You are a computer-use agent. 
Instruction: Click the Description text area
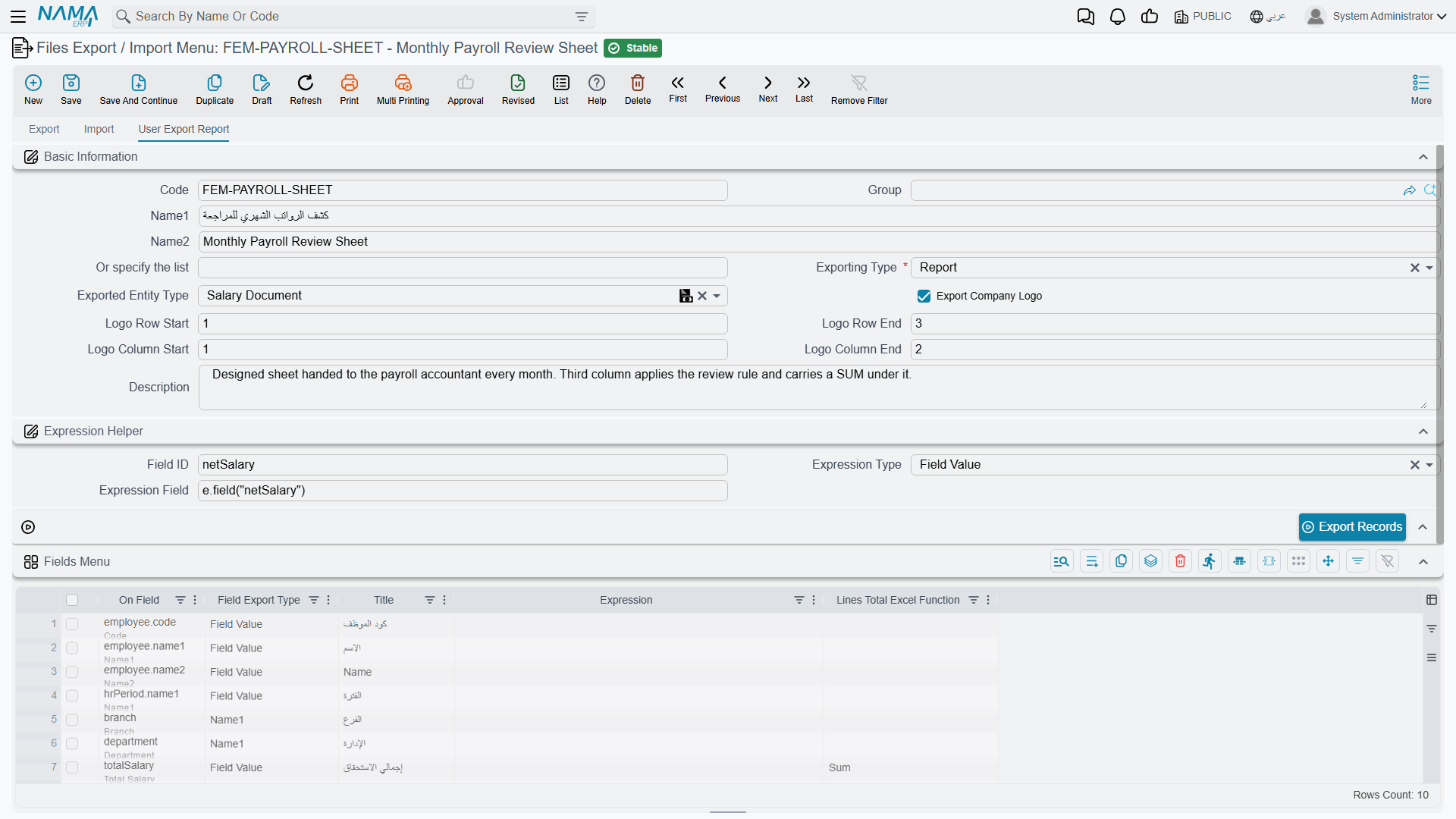(x=818, y=388)
